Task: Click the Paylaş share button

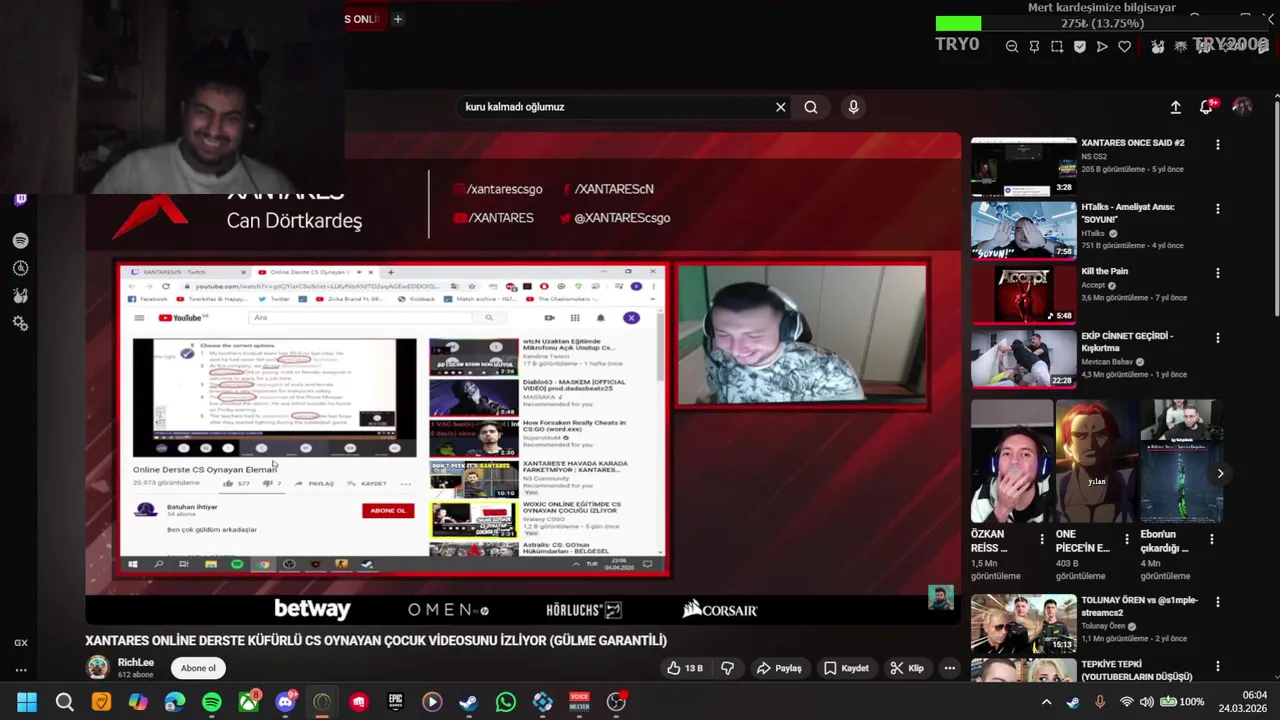Action: coord(779,668)
